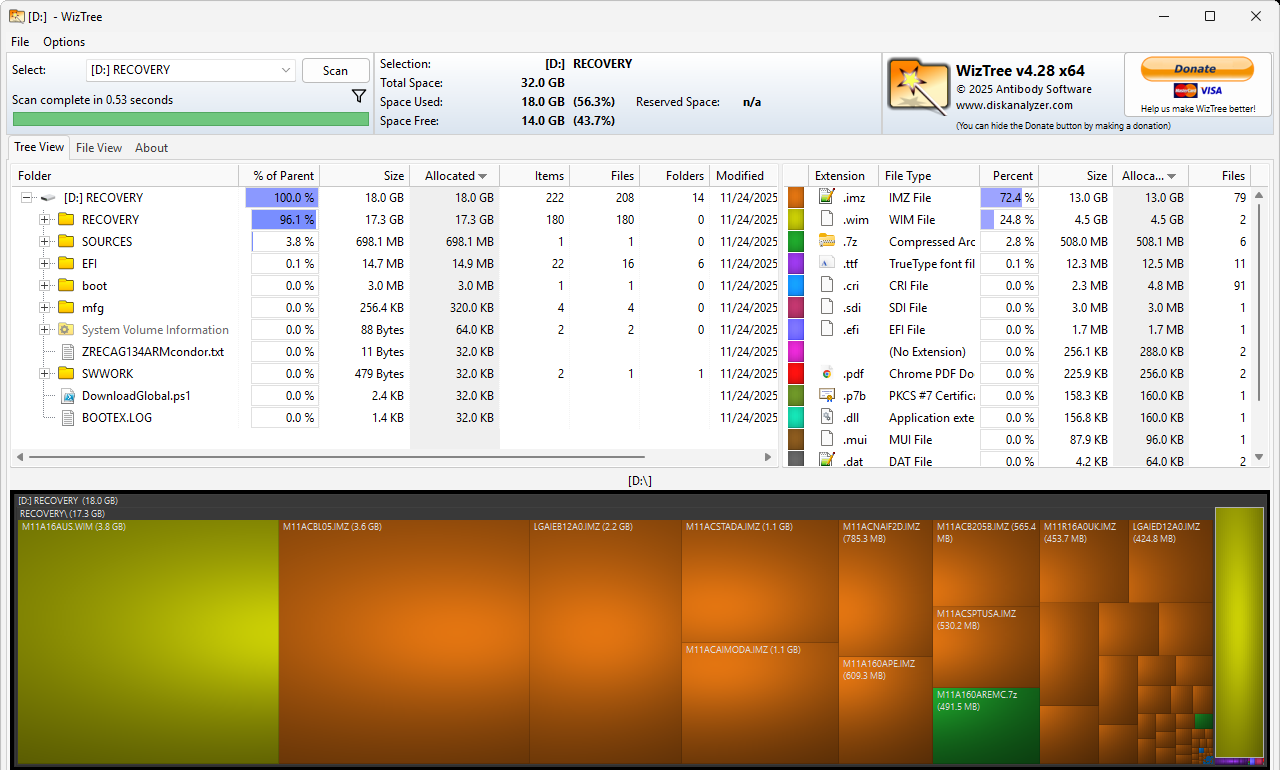The height and width of the screenshot is (770, 1280).
Task: Click the DownloadGlobal.ps1 script file icon
Action: tap(67, 396)
